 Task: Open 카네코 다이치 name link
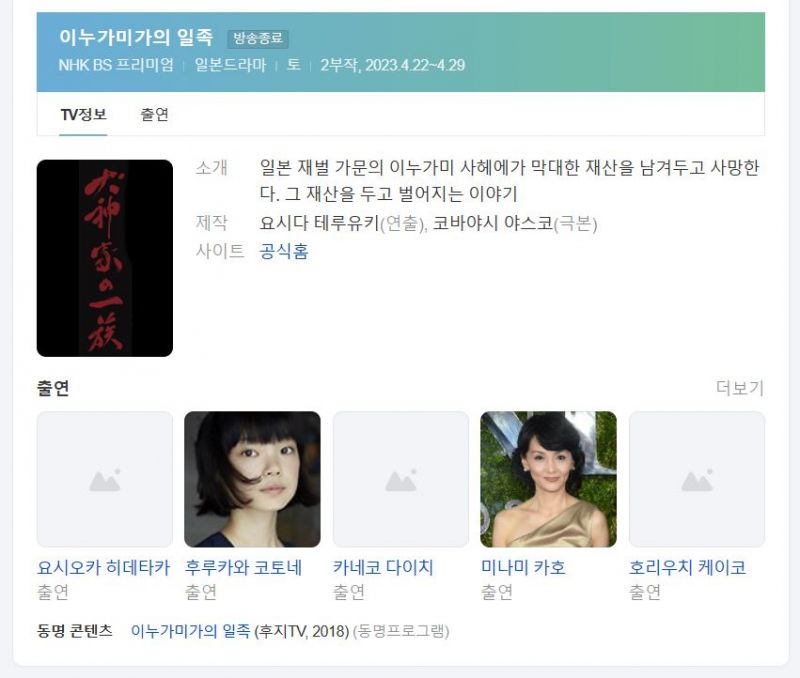point(383,567)
